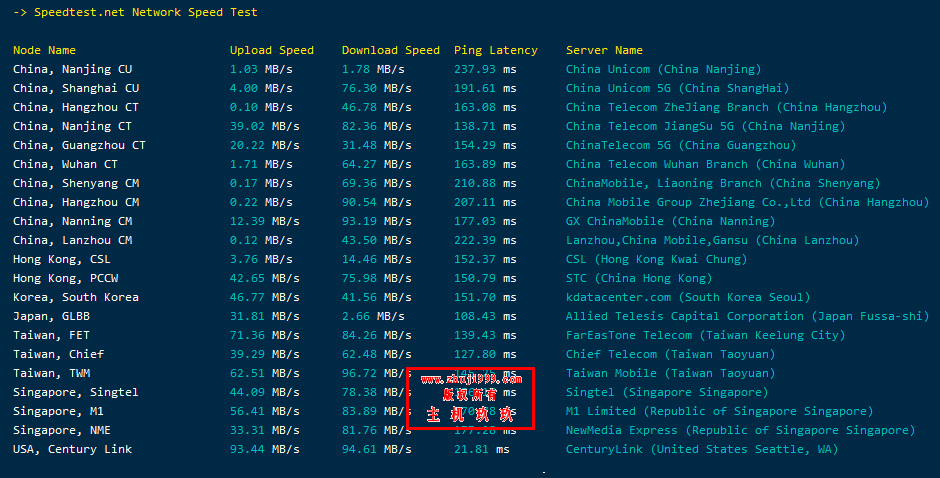
Task: Click download speed value '14.46 MB/s'
Action: click(x=377, y=260)
